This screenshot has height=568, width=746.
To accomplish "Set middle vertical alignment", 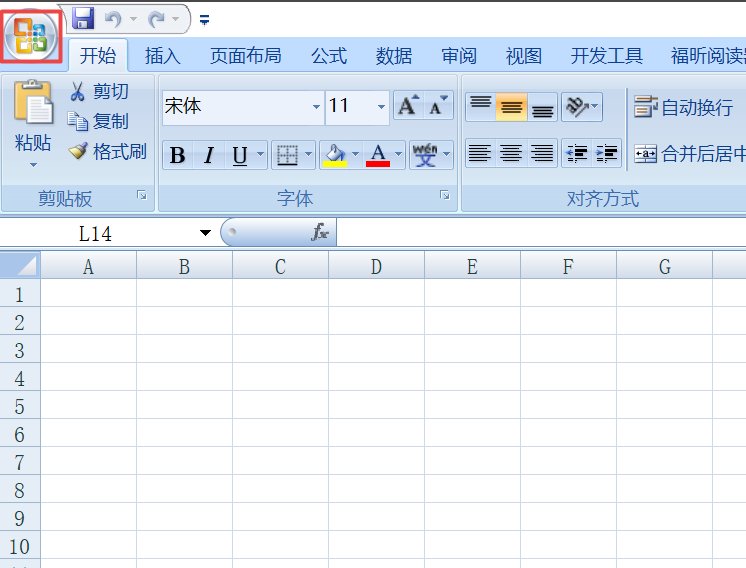I will click(511, 107).
